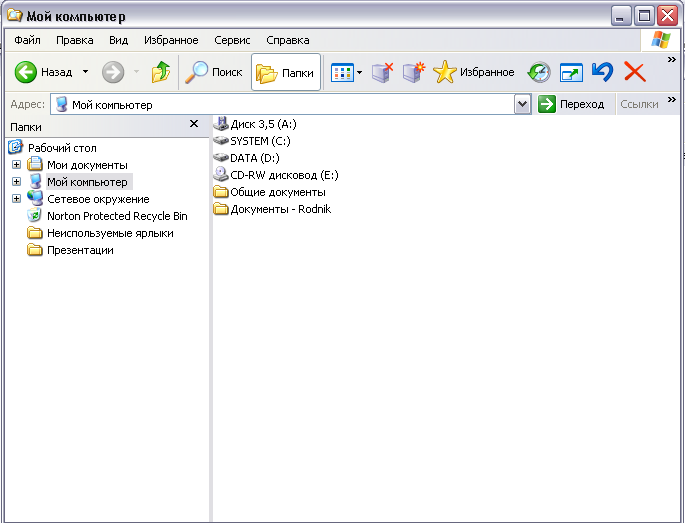Expand Мой компьютер tree node
The image size is (685, 523).
coord(17,182)
